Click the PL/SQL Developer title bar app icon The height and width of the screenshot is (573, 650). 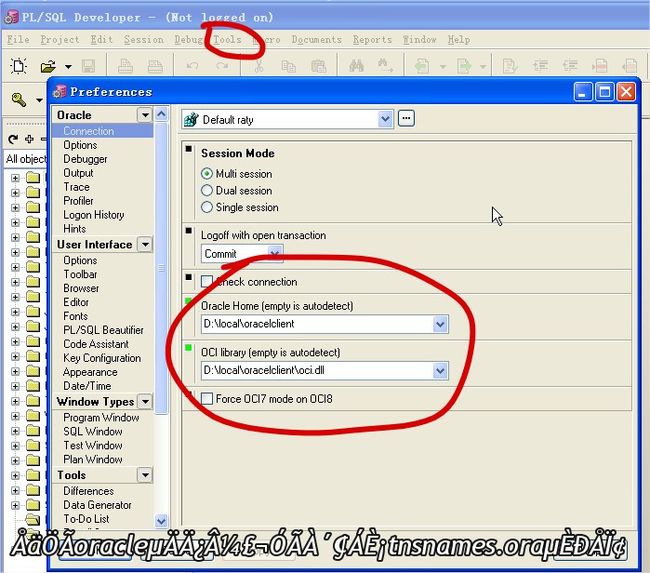11,17
